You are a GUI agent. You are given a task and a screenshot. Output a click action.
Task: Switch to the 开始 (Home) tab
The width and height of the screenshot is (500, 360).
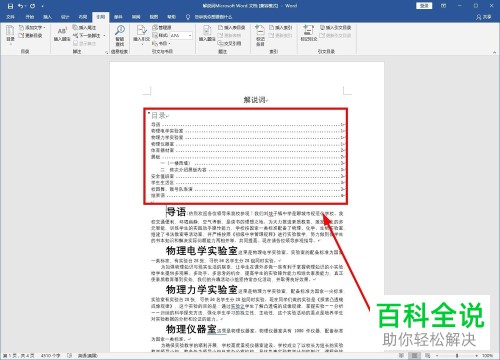coord(30,17)
